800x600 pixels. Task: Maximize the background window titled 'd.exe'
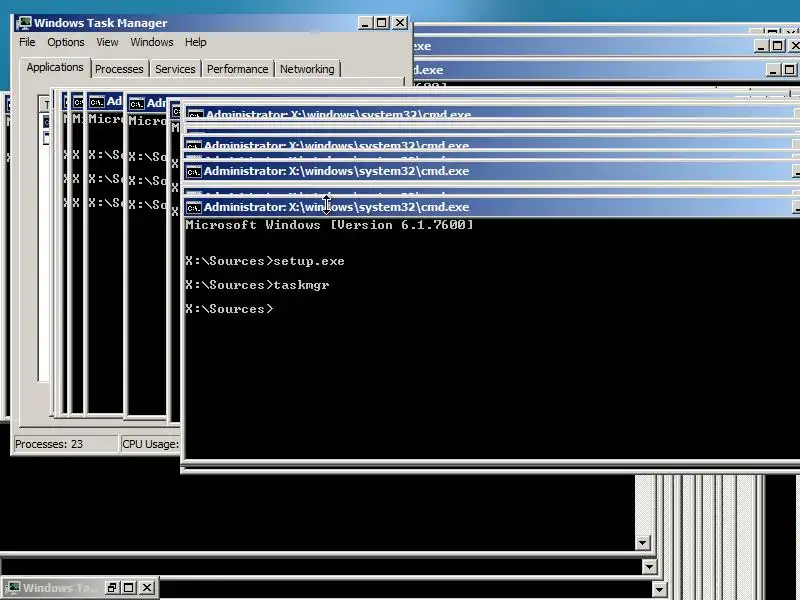click(789, 70)
